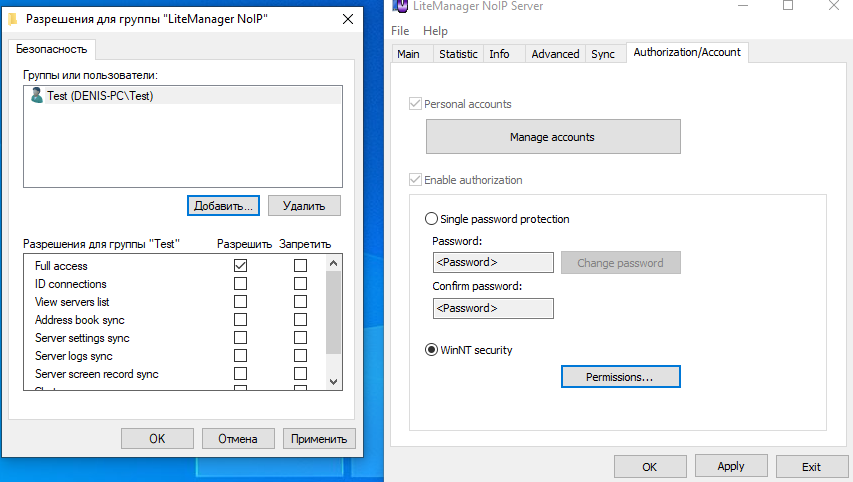Focus the Confirm password field
The width and height of the screenshot is (853, 482).
click(493, 308)
